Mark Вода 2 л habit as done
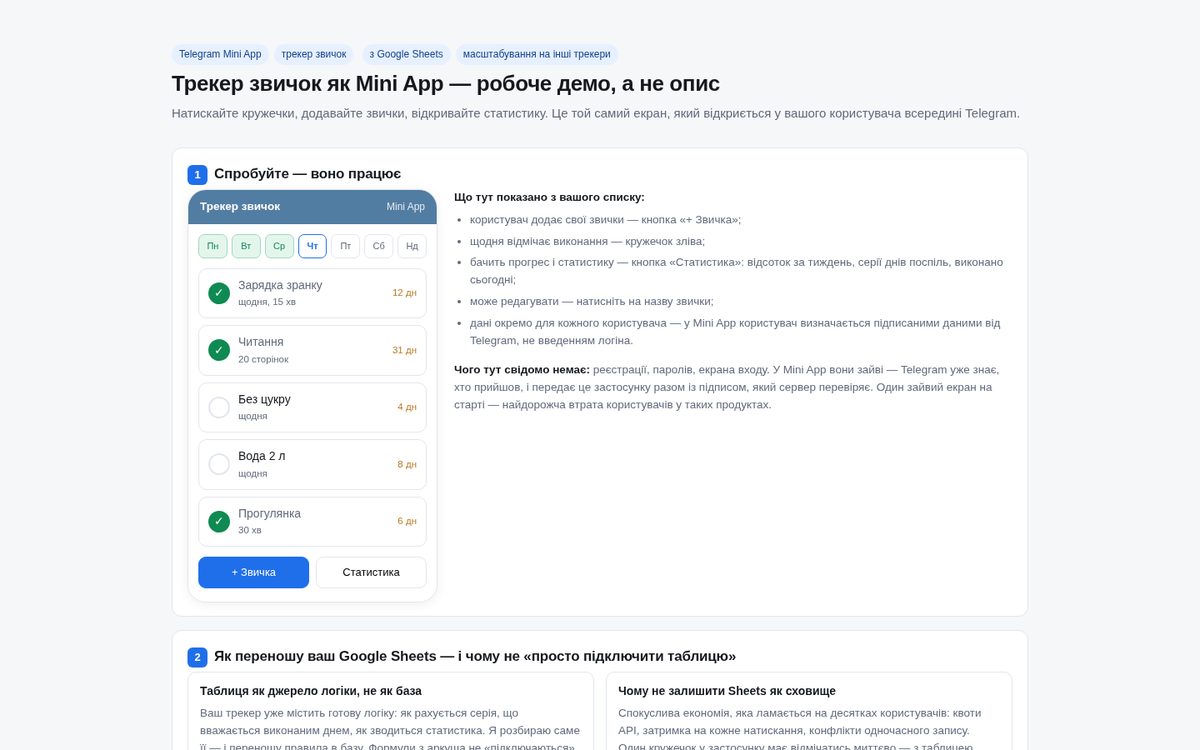1200x750 pixels. tap(219, 464)
